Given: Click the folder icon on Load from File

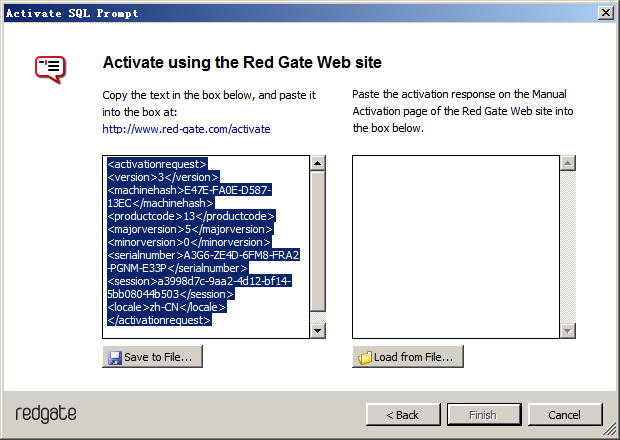Looking at the screenshot, I should 365,357.
